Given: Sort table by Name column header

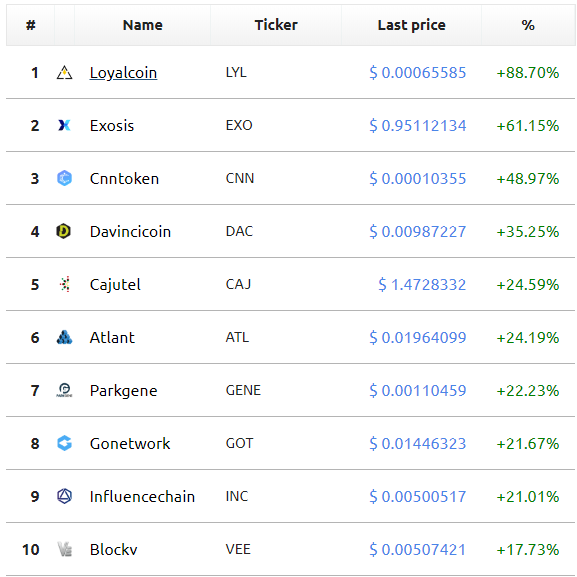Looking at the screenshot, I should pyautogui.click(x=142, y=25).
